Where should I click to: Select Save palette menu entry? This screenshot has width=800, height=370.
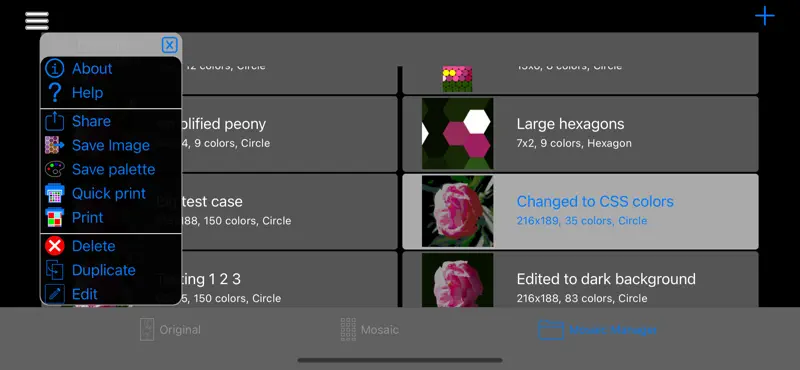click(113, 169)
